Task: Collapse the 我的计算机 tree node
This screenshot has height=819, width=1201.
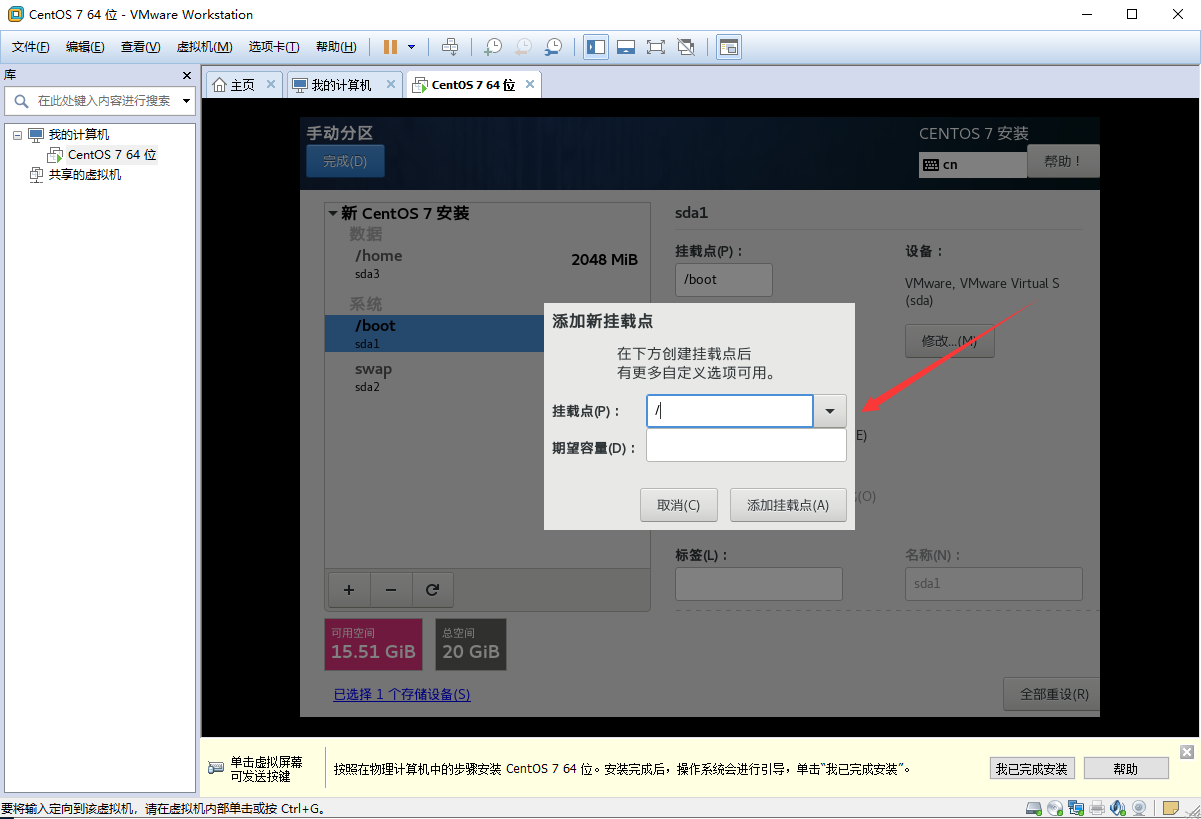Action: coord(17,135)
